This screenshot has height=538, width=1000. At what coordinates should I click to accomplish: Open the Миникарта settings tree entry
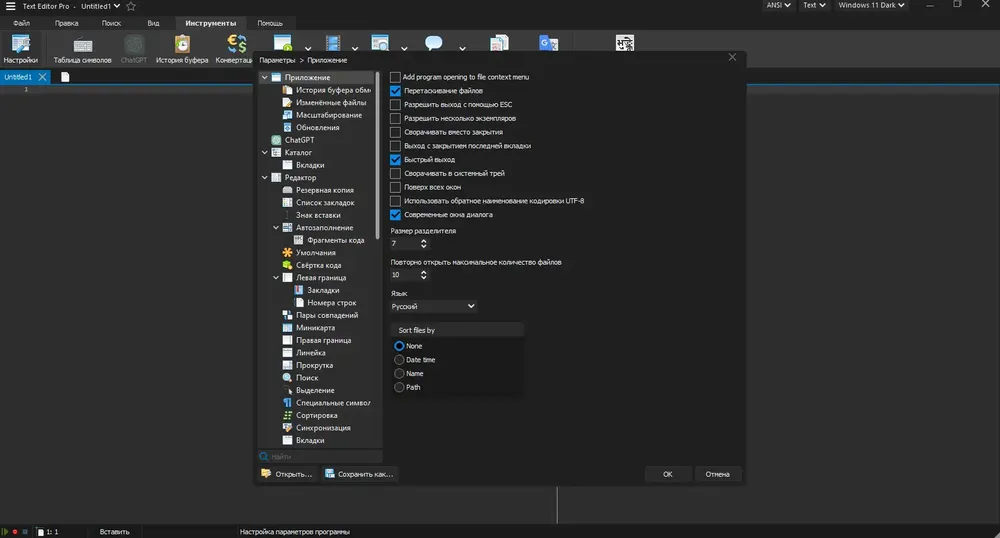315,328
